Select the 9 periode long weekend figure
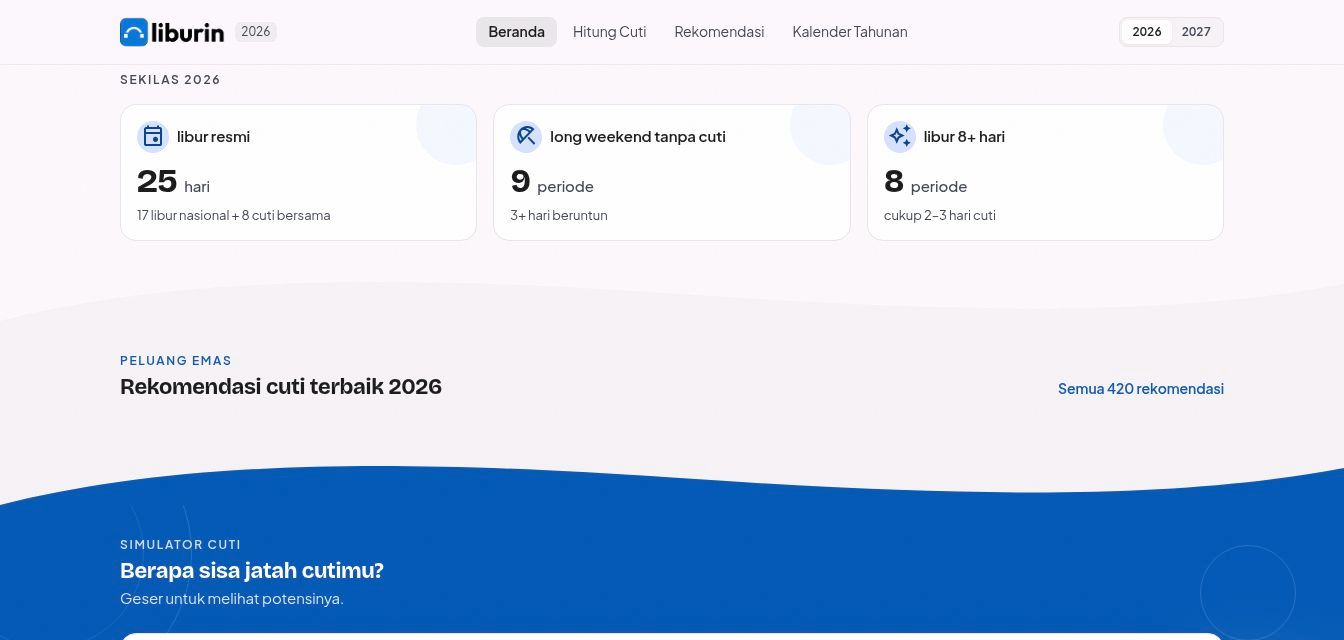 click(552, 182)
